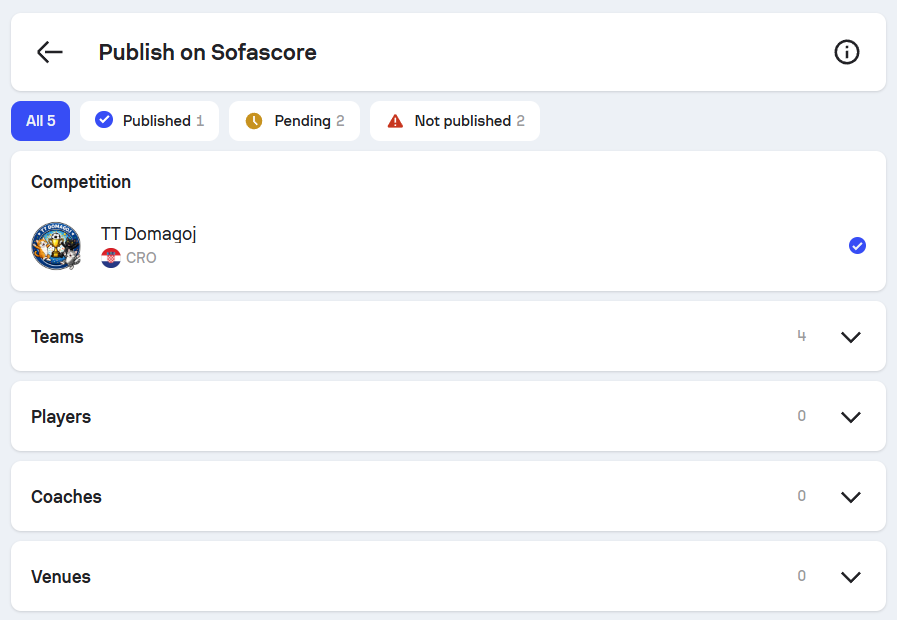
Task: Expand the Teams section chevron
Action: click(851, 337)
